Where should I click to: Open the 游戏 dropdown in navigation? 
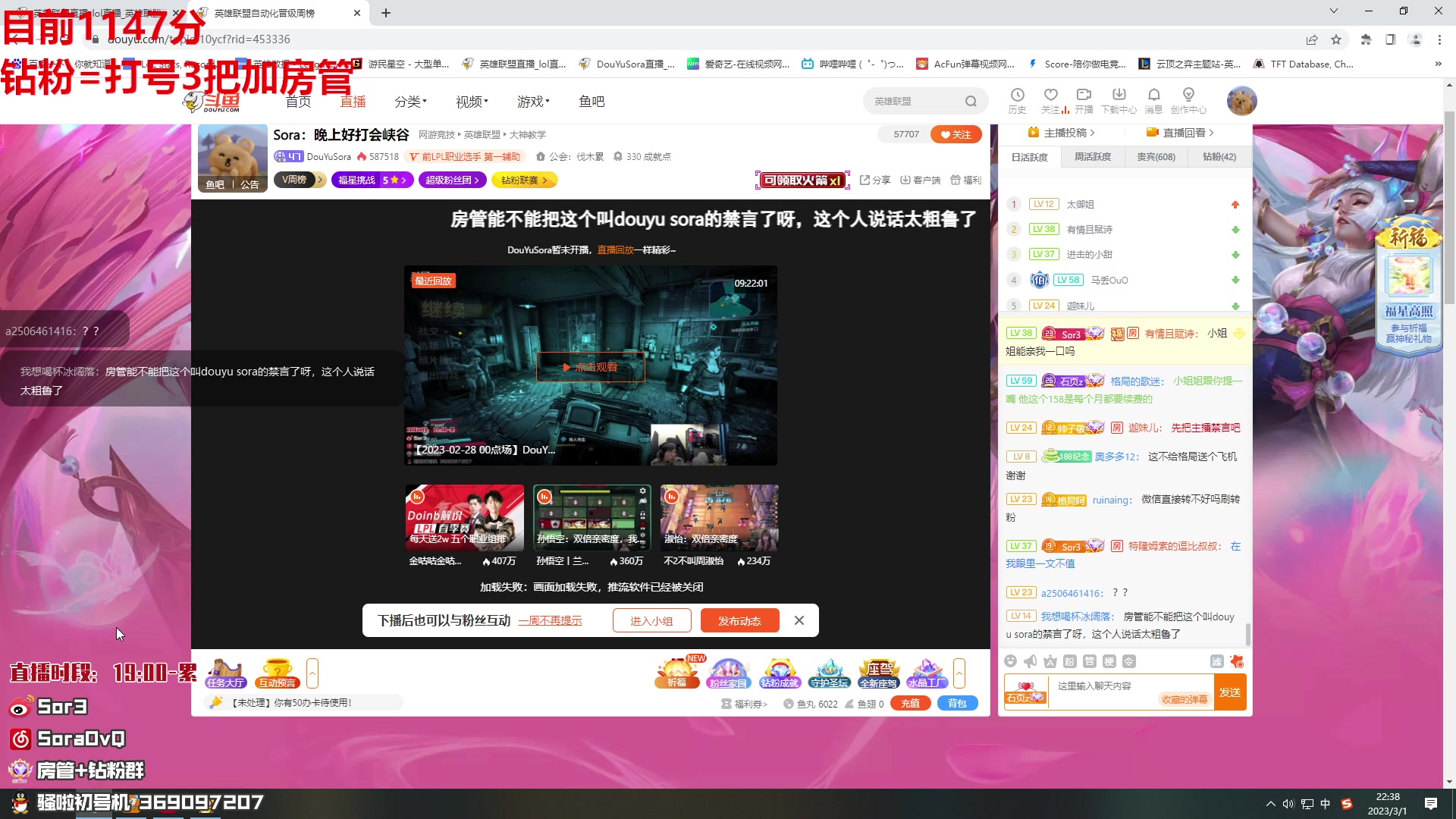click(533, 101)
